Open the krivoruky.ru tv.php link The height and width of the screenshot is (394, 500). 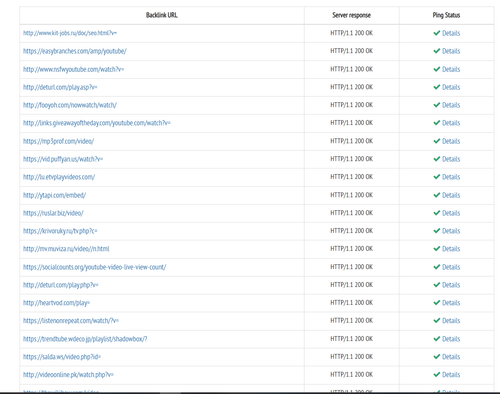point(60,231)
